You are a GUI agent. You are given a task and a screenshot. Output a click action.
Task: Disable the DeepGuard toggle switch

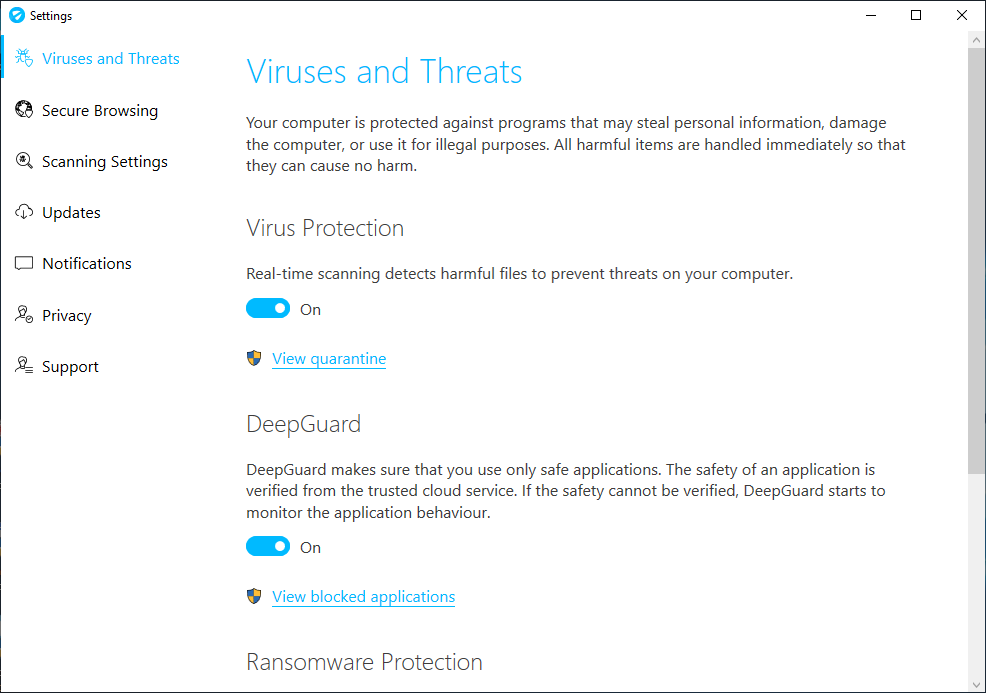pos(268,547)
